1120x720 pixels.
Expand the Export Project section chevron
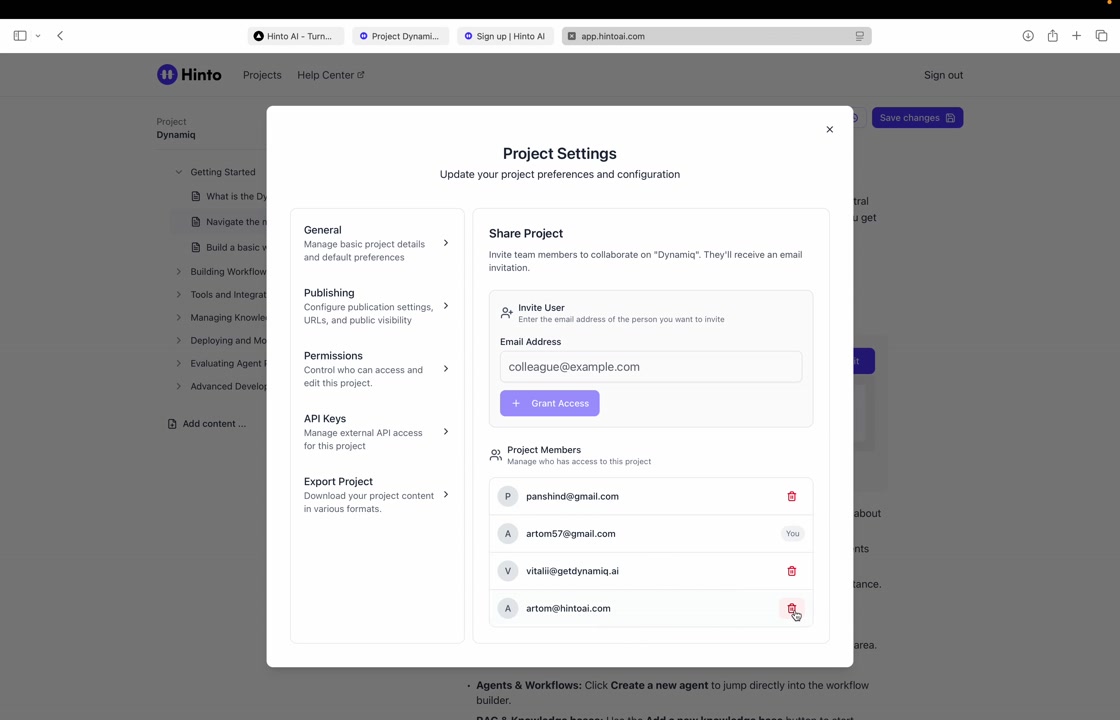[446, 495]
